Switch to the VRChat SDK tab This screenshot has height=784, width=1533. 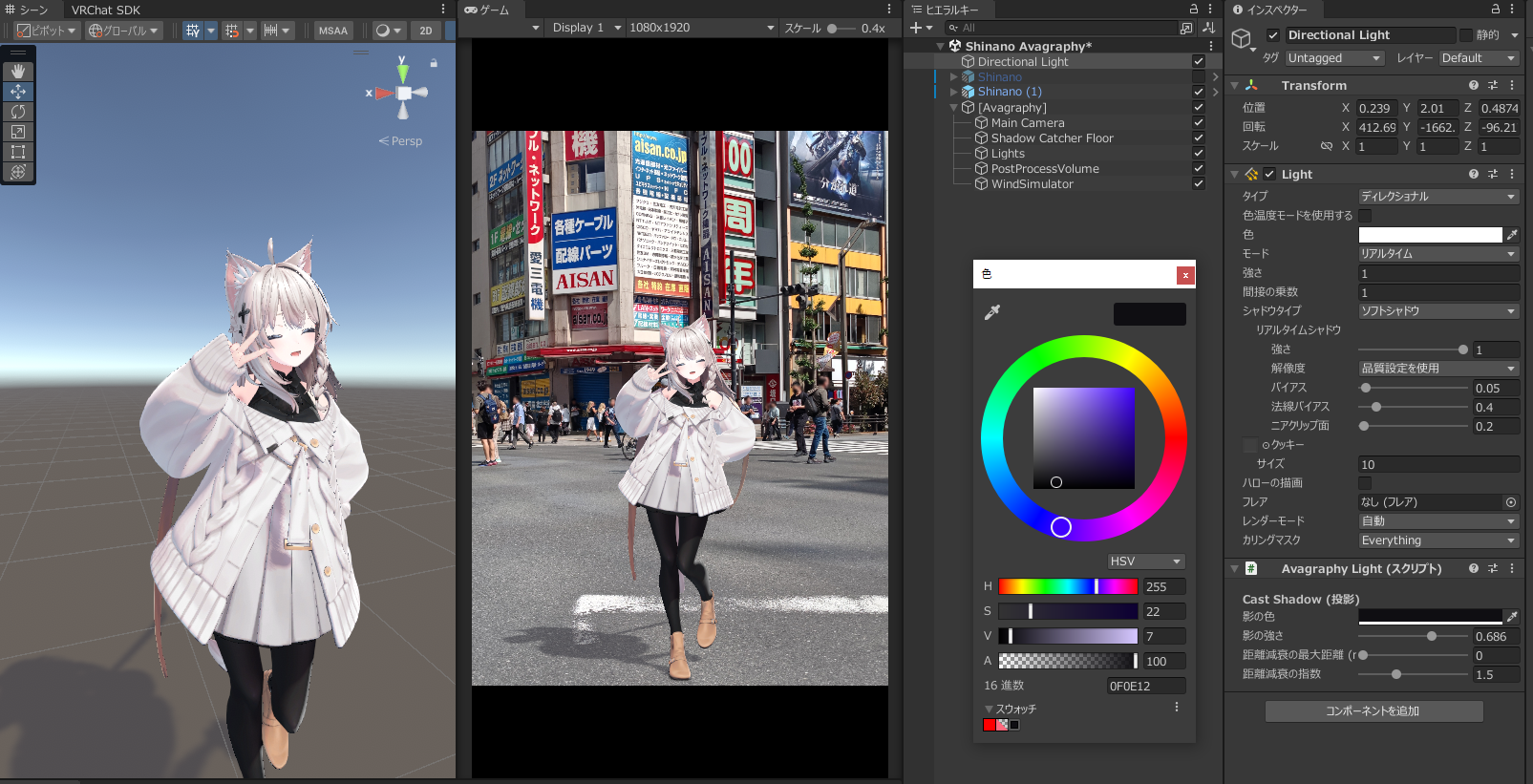[x=106, y=10]
